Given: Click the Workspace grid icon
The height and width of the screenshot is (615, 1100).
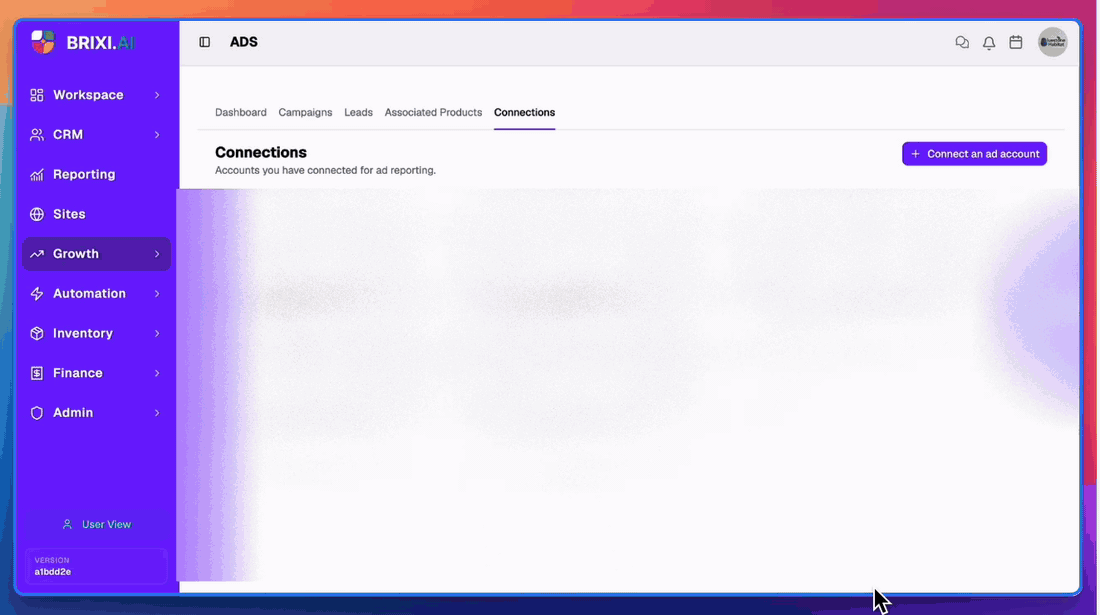Looking at the screenshot, I should click(x=36, y=95).
